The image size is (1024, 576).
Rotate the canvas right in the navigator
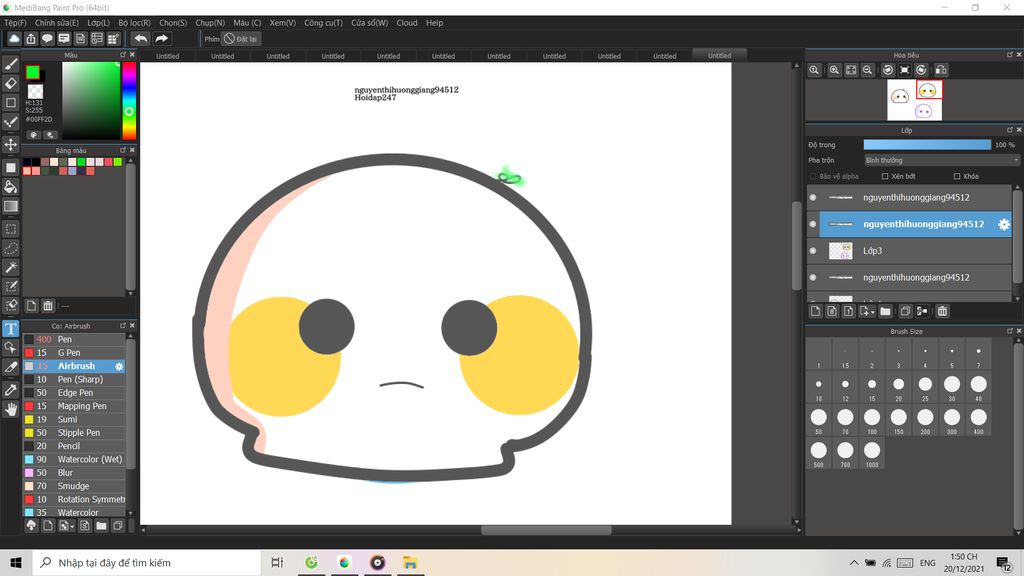click(x=921, y=70)
